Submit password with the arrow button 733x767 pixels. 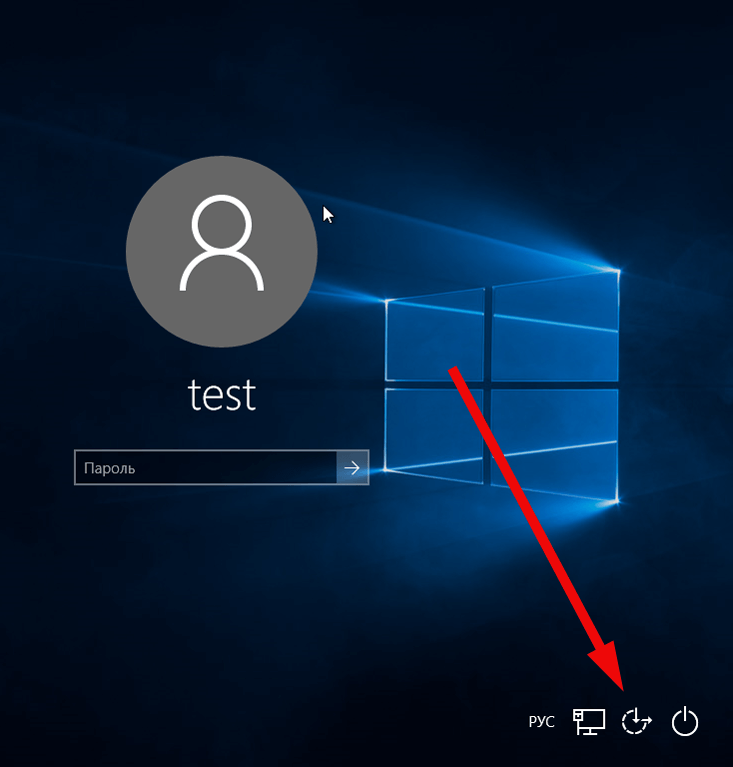pyautogui.click(x=352, y=468)
